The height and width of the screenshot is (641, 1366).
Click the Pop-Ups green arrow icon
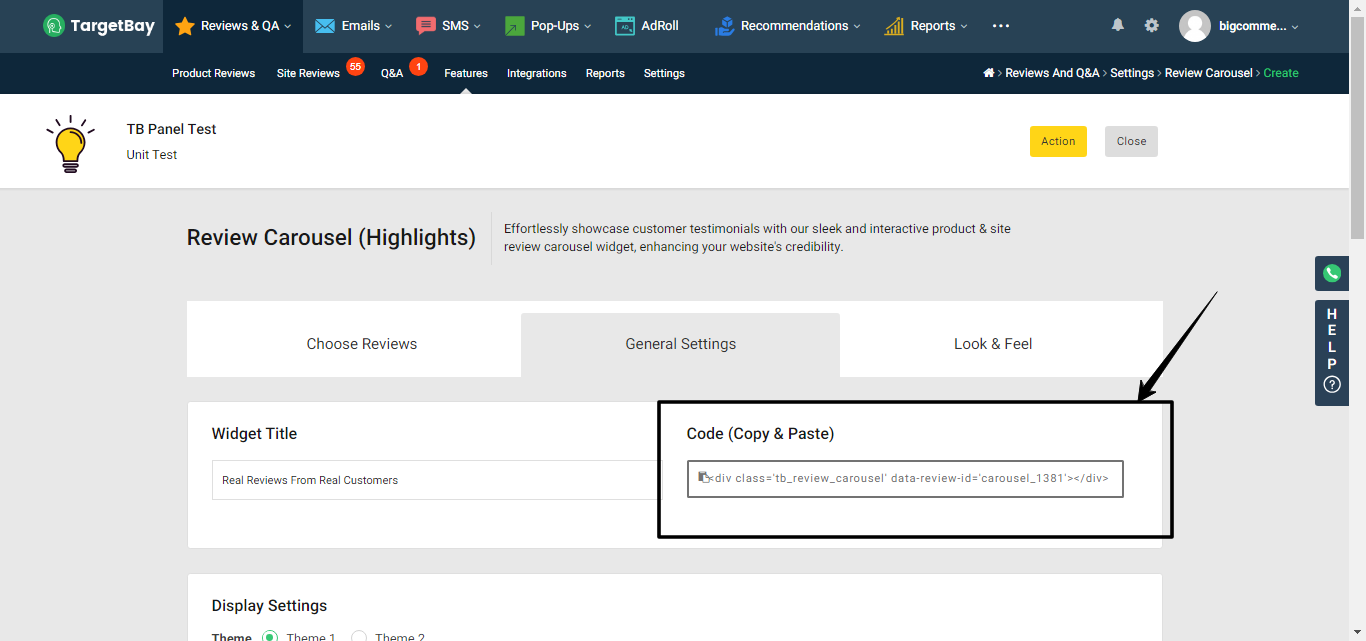515,26
